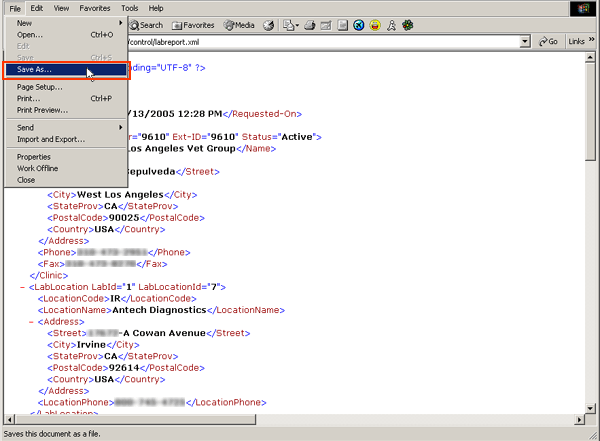Collapse the LabLocation XML node
This screenshot has height=441, width=600.
tap(22, 287)
